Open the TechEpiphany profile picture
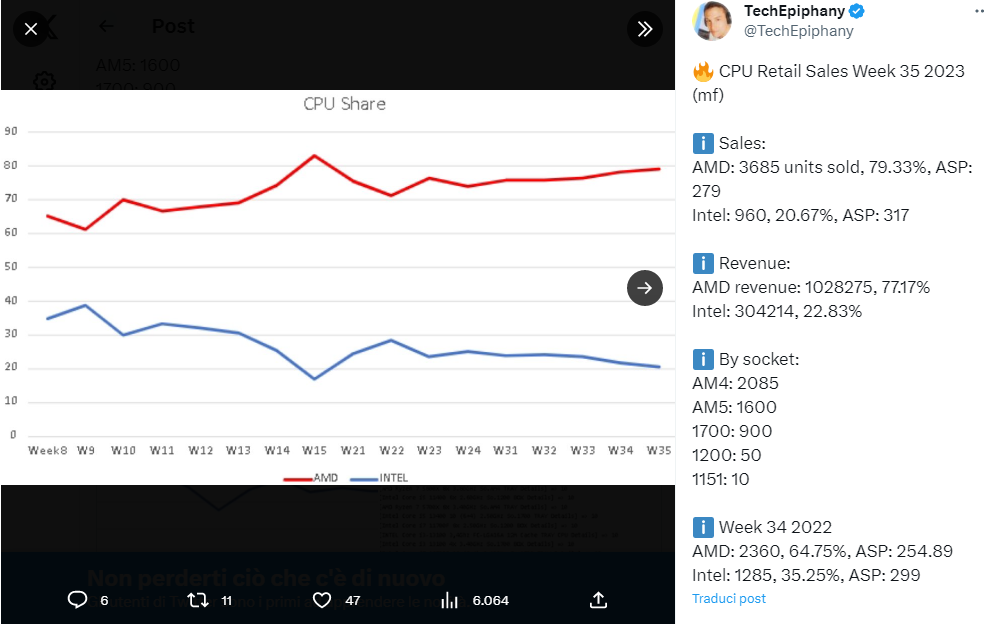This screenshot has height=624, width=984. pos(712,21)
